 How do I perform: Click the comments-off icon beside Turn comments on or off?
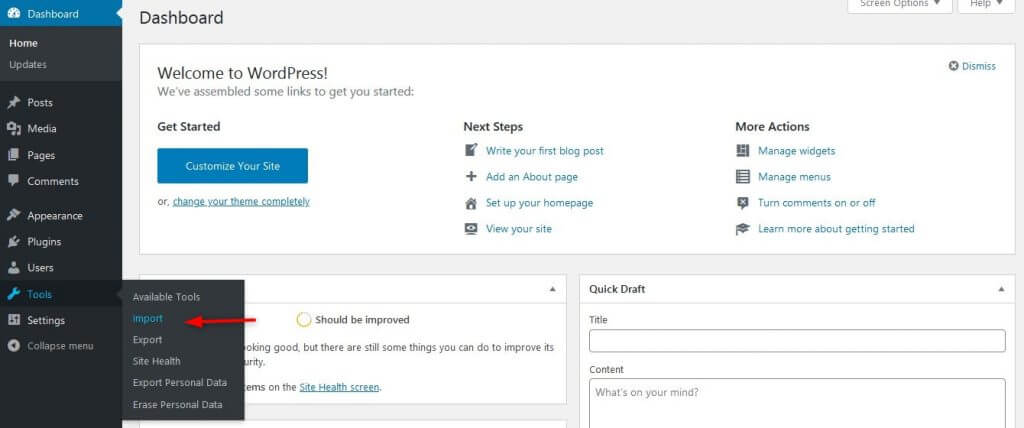(743, 203)
